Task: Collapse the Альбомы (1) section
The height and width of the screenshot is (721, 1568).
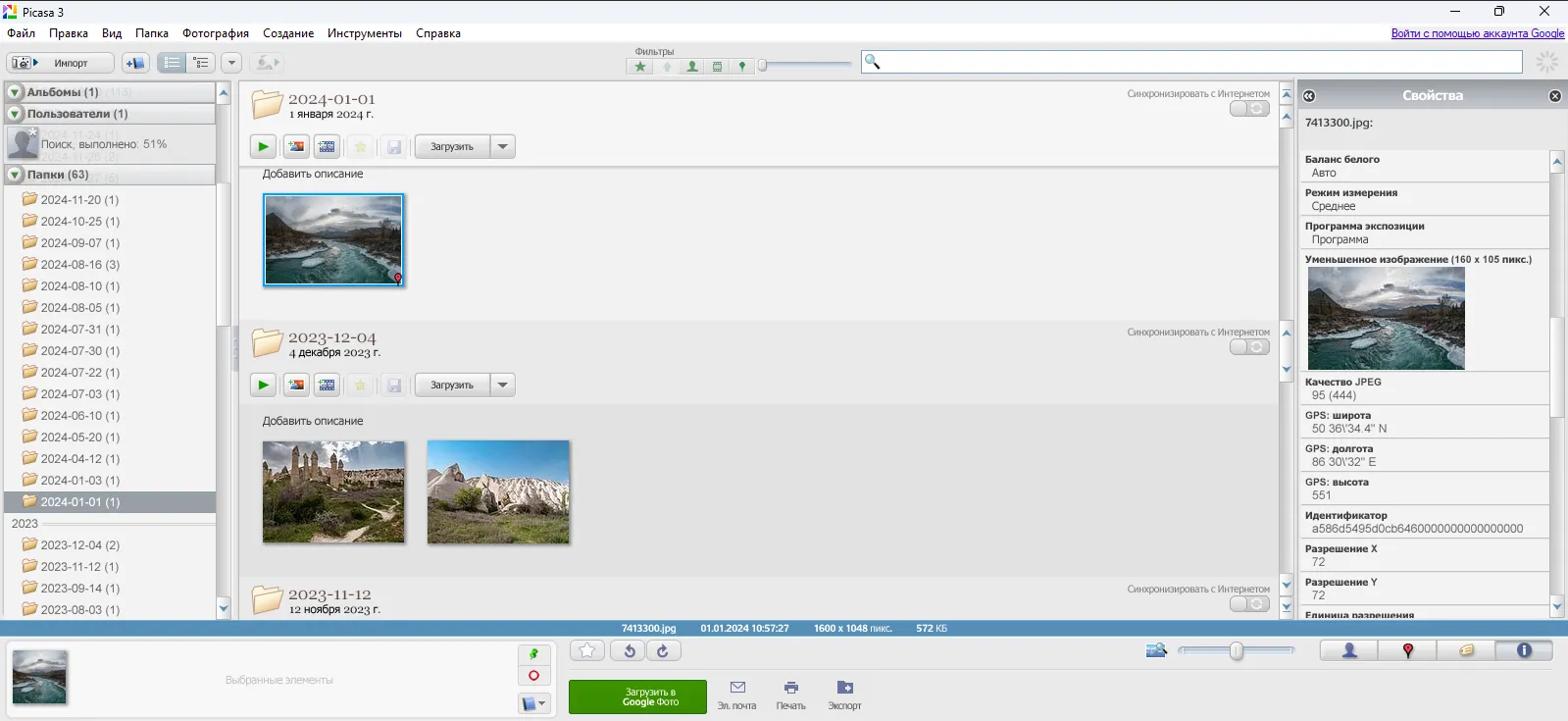Action: click(x=15, y=92)
